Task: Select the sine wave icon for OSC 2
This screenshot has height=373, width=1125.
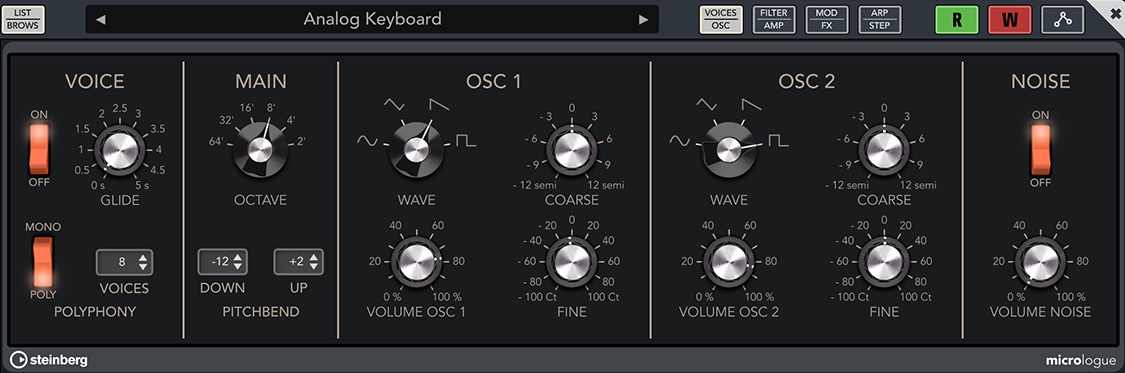Action: (x=680, y=141)
